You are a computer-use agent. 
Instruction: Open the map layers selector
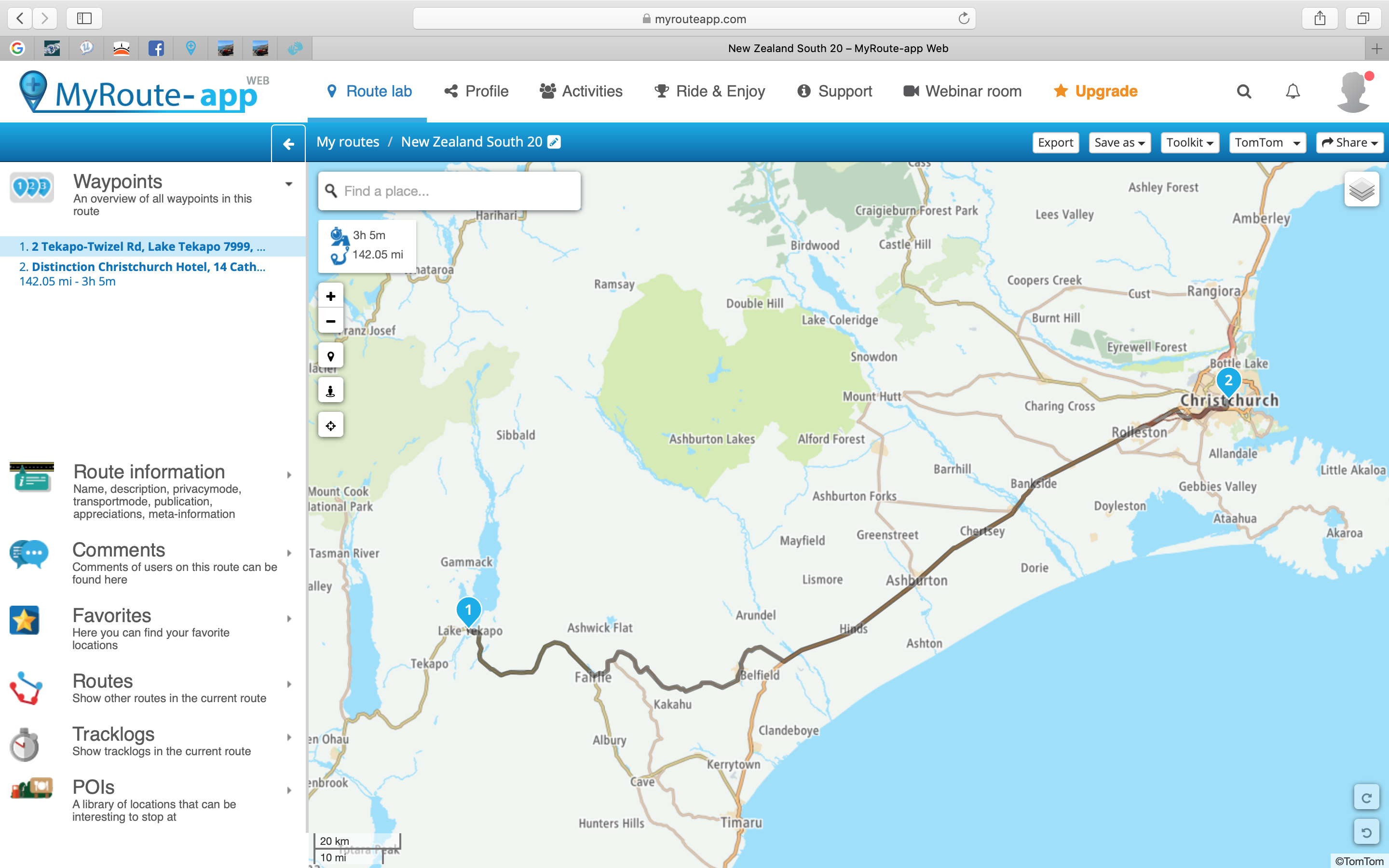(1362, 190)
